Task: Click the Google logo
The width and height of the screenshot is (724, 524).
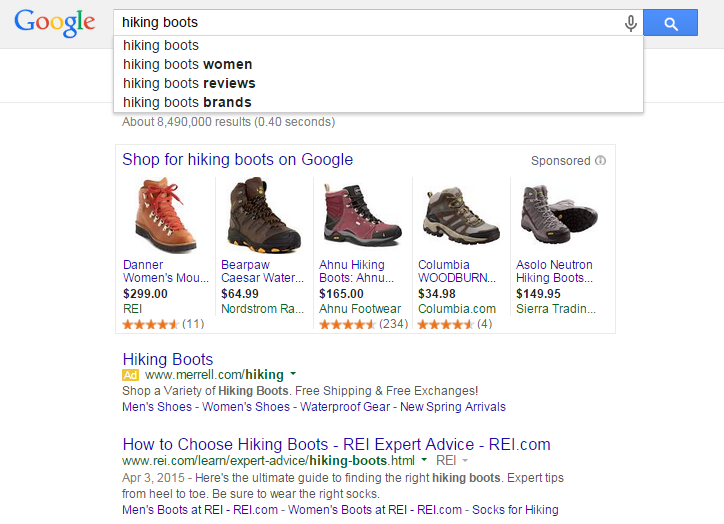Action: point(55,22)
